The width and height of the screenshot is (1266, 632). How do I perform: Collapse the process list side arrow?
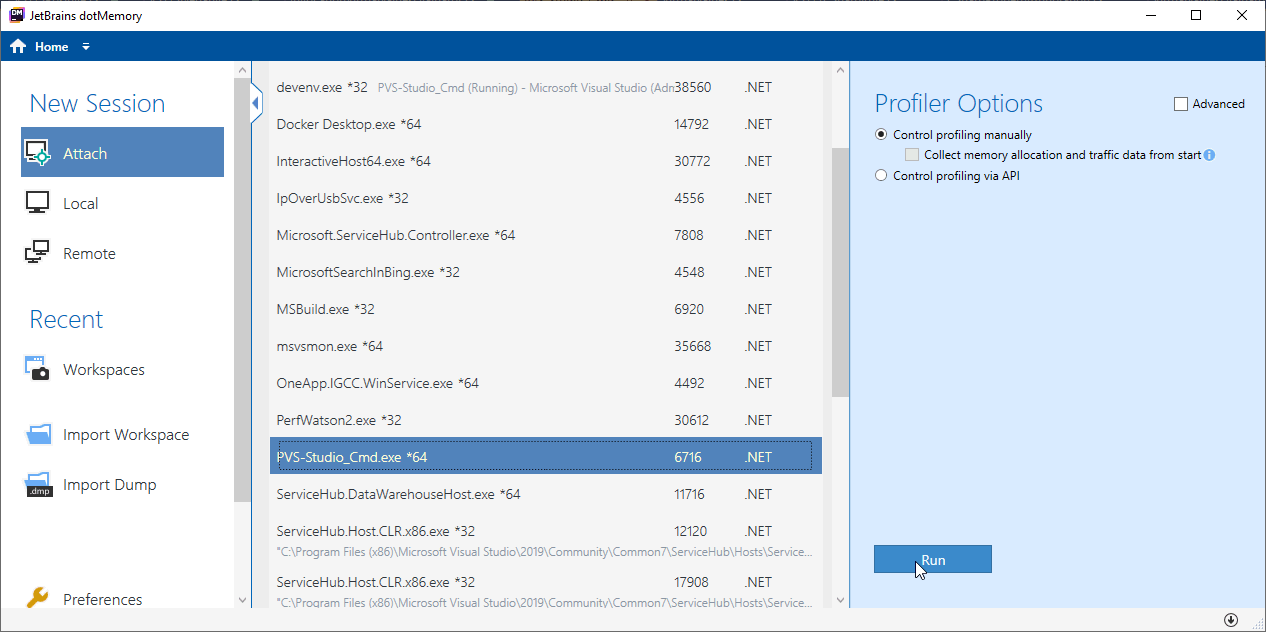pos(255,103)
